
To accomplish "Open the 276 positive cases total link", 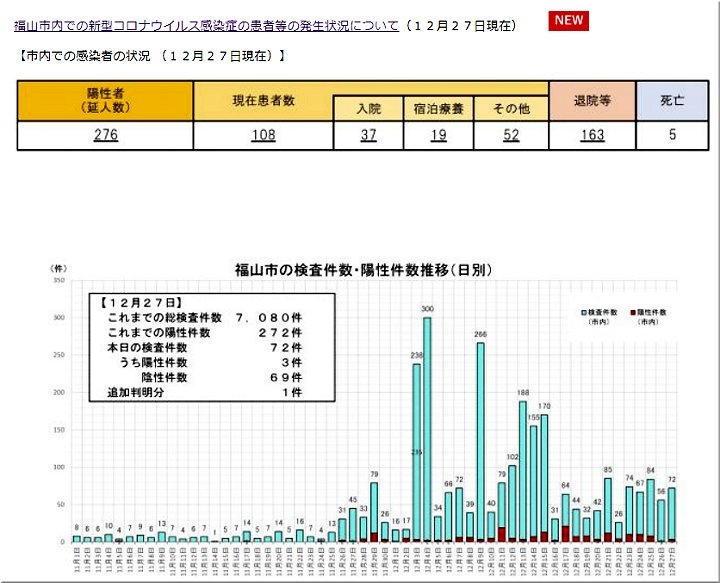I will tap(105, 136).
